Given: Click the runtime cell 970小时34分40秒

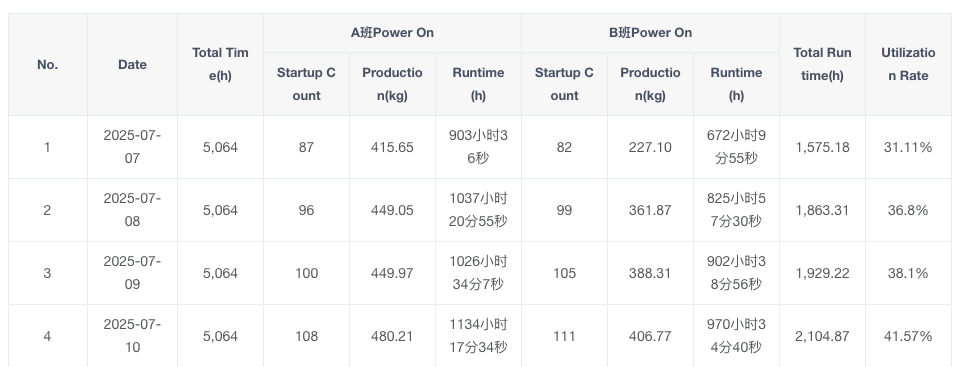Looking at the screenshot, I should [x=737, y=336].
